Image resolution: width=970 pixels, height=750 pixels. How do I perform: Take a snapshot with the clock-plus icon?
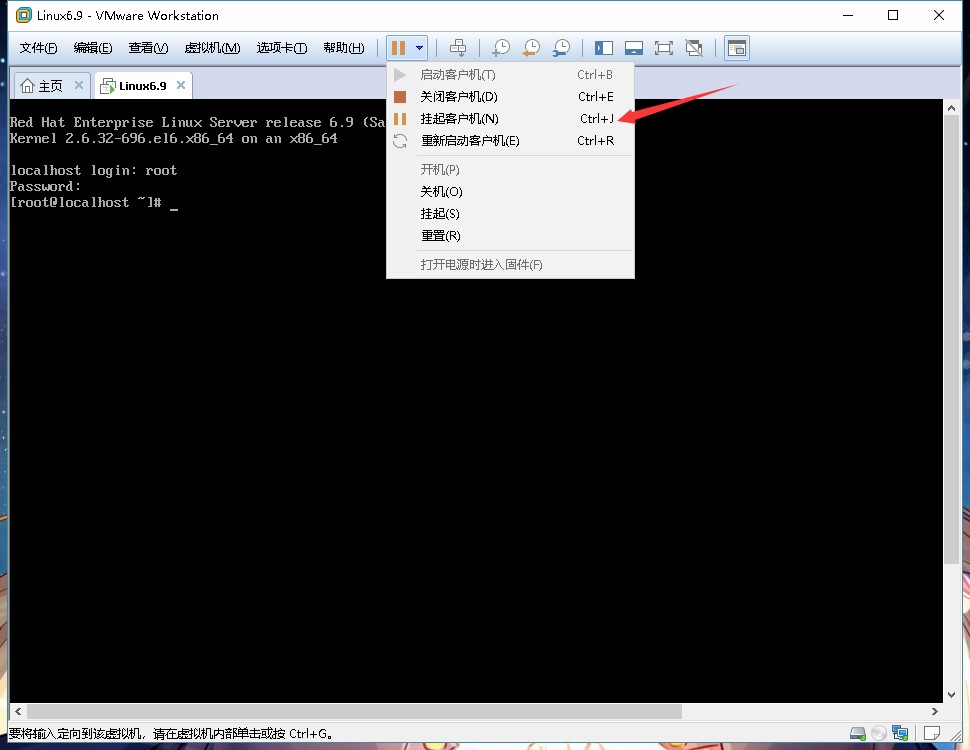500,48
